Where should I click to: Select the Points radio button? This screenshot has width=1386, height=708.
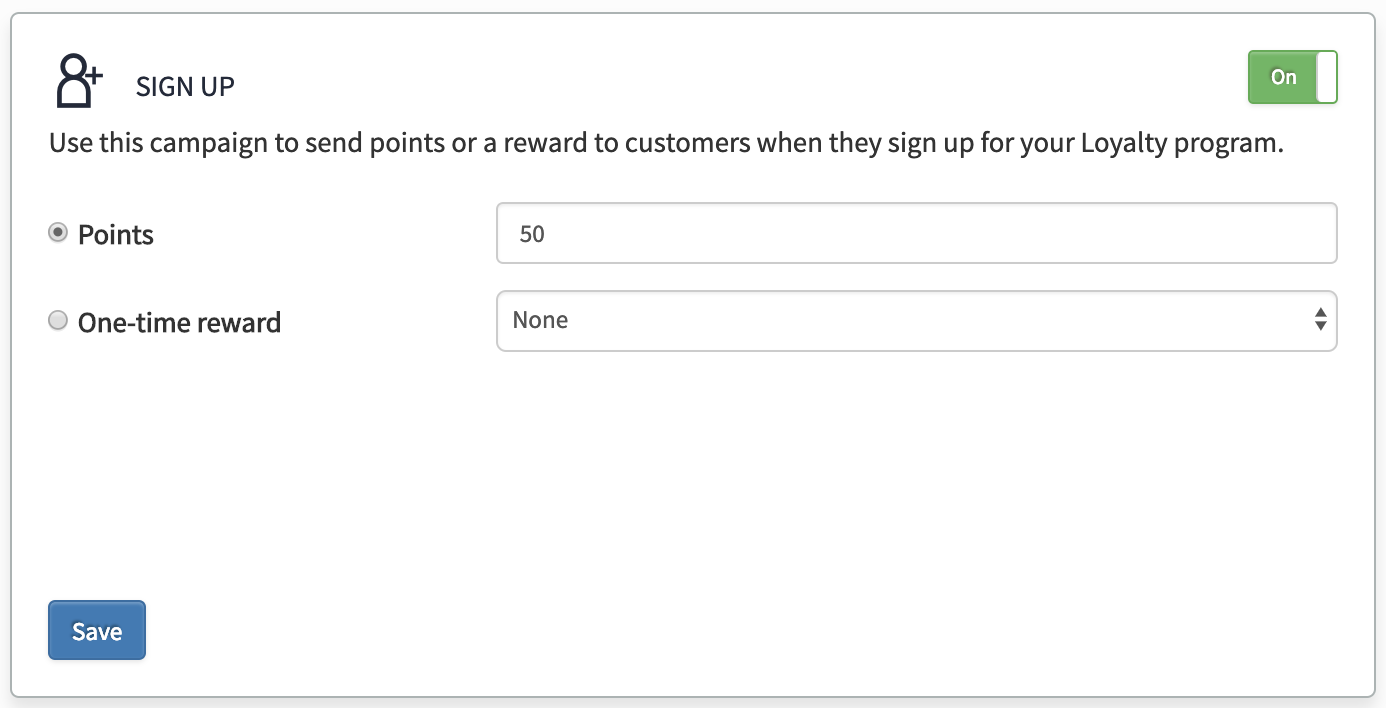click(x=59, y=233)
